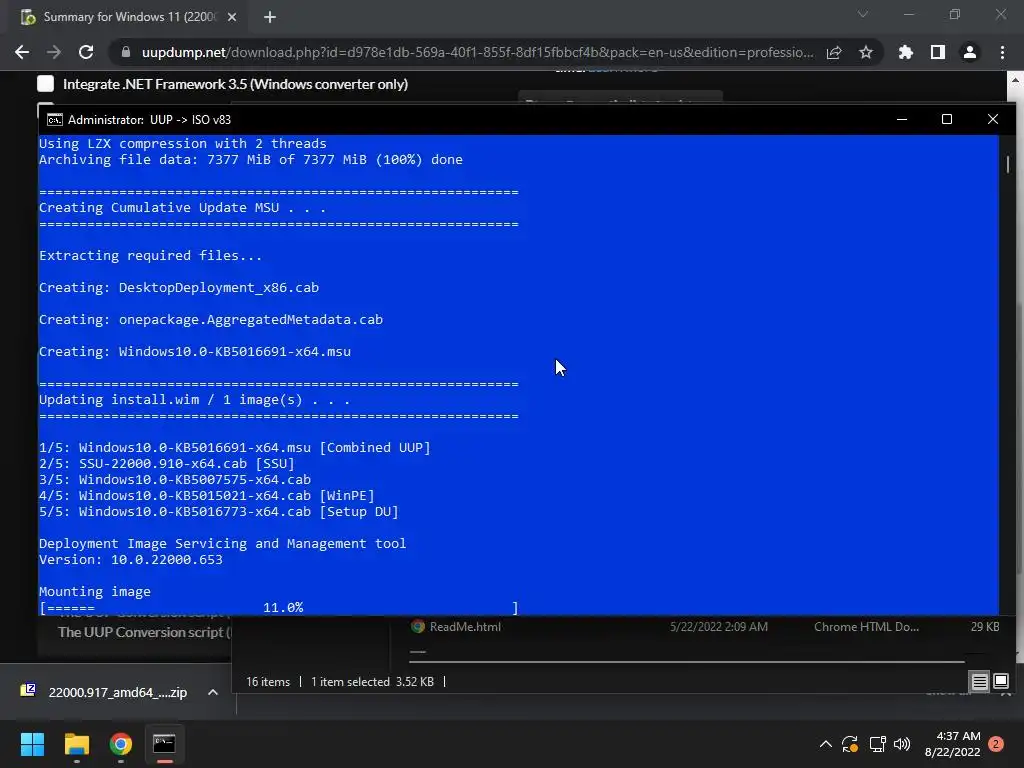This screenshot has height=768, width=1024.
Task: Toggle Chrome side panel icon
Action: [938, 52]
